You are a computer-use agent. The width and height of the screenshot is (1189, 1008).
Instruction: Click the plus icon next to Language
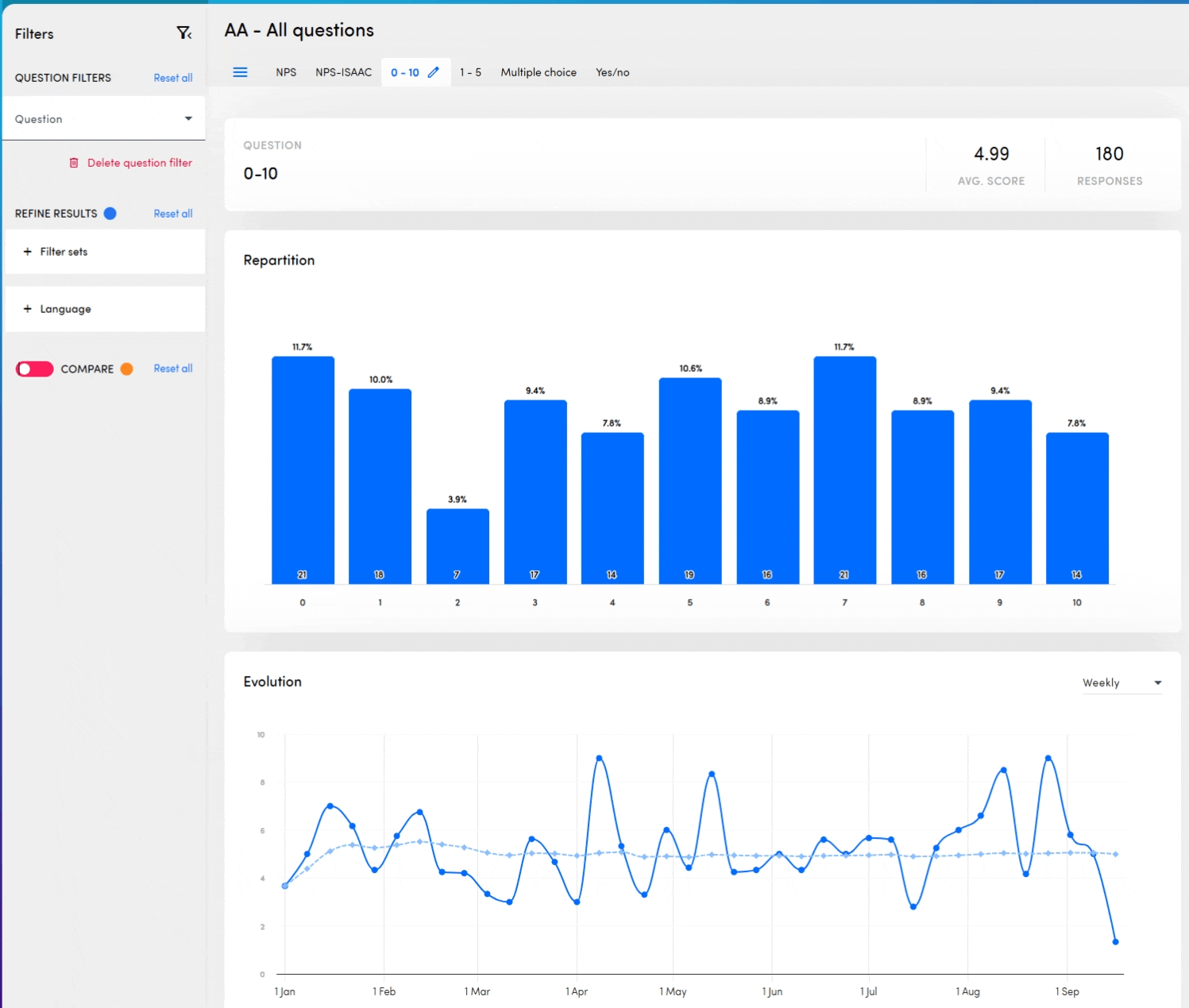(x=28, y=309)
